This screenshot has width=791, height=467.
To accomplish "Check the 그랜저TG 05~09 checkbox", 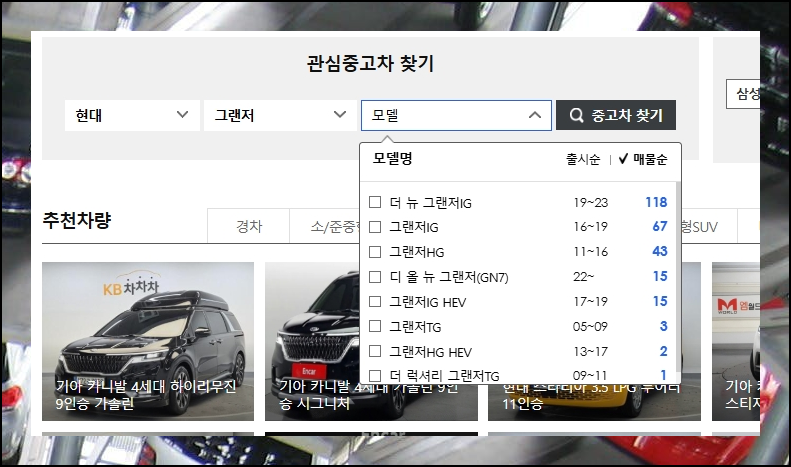I will click(375, 326).
